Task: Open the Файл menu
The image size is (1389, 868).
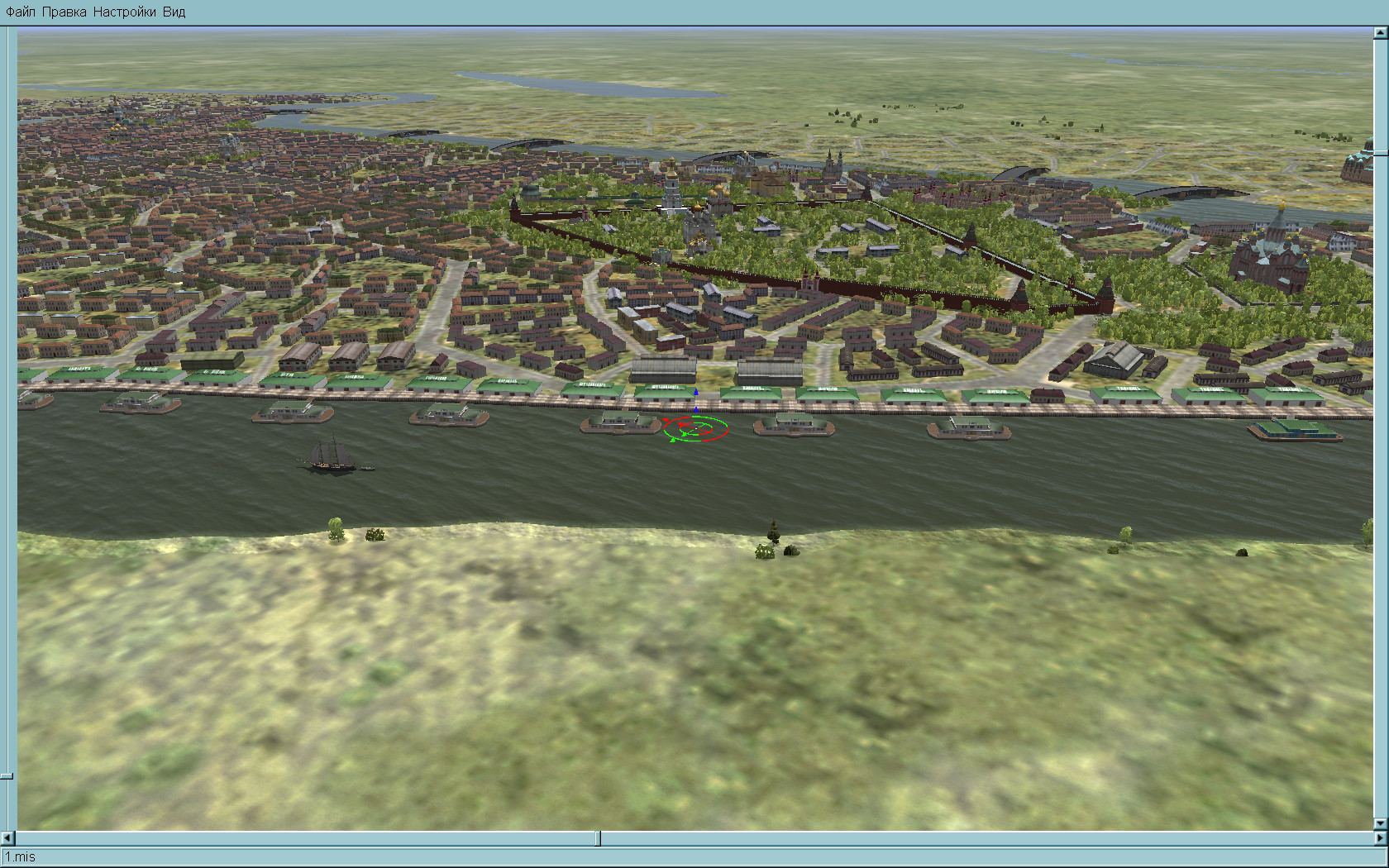Action: pyautogui.click(x=21, y=12)
